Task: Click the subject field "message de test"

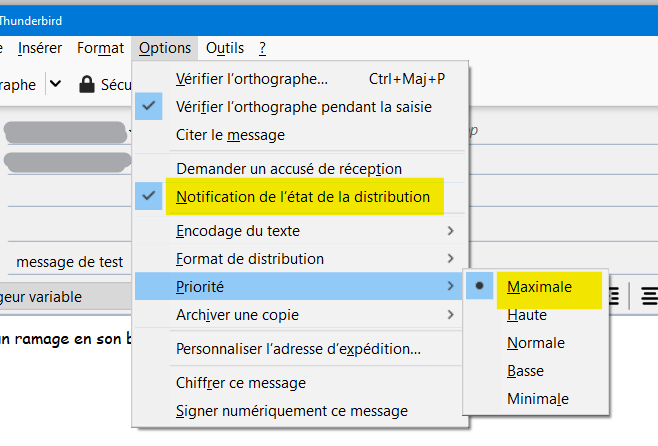Action: point(70,262)
